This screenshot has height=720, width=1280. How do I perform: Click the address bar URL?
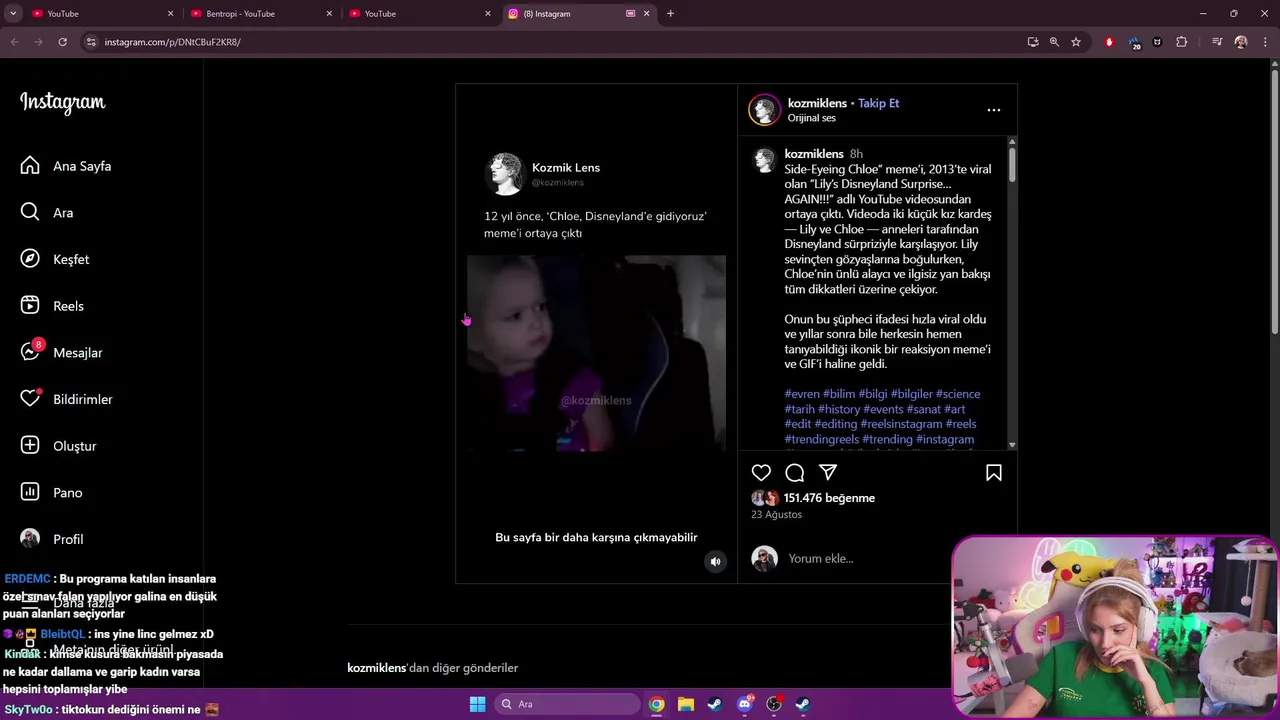pos(172,42)
